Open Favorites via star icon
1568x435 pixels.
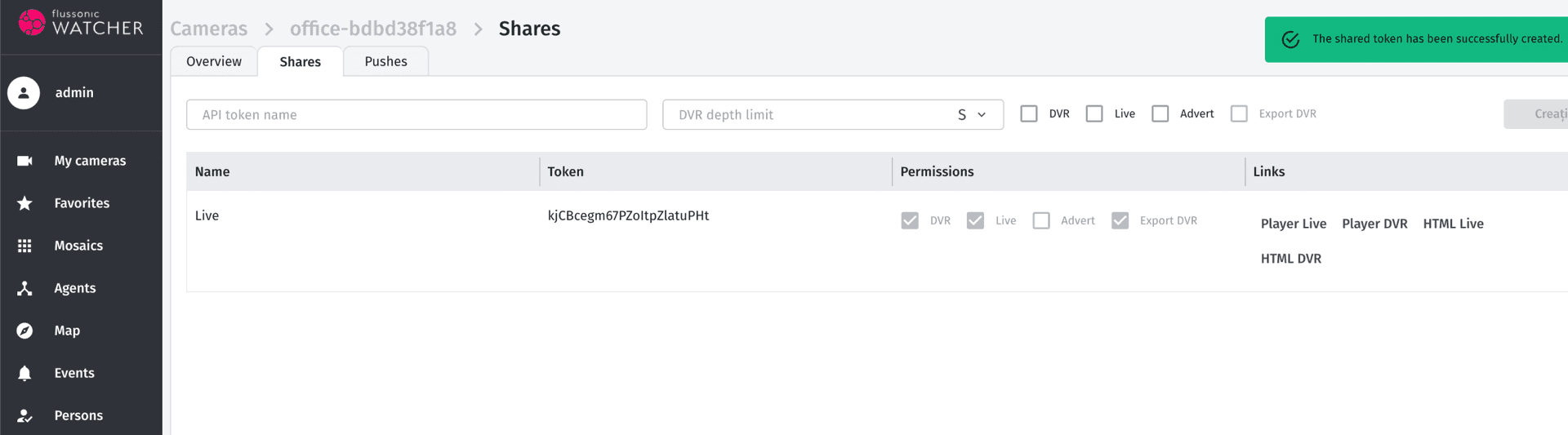(24, 203)
